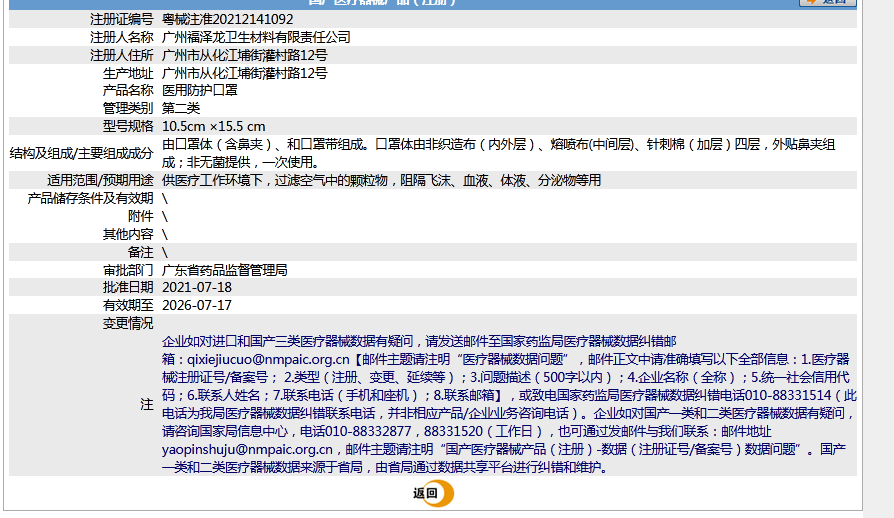
Task: Click the phone number 010-88331514
Action: [x=788, y=395]
